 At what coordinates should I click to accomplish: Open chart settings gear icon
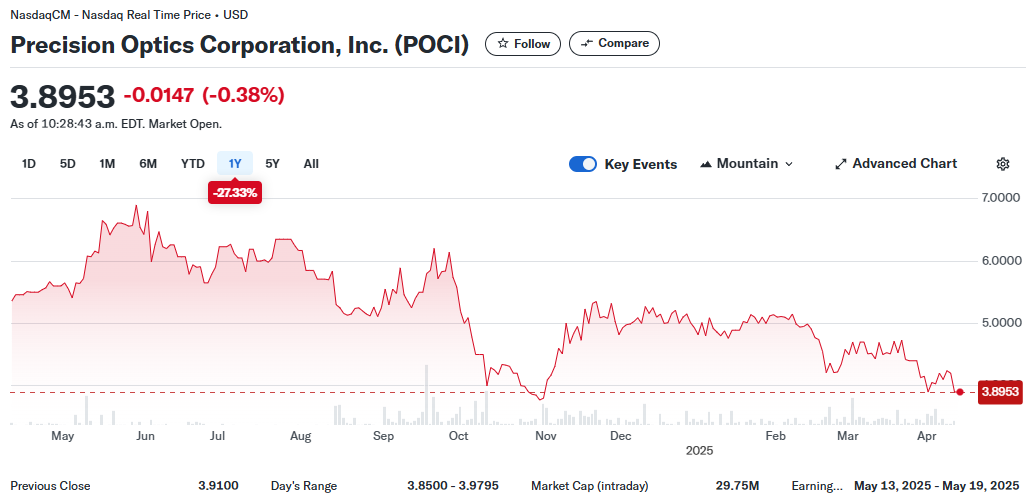click(x=1003, y=164)
